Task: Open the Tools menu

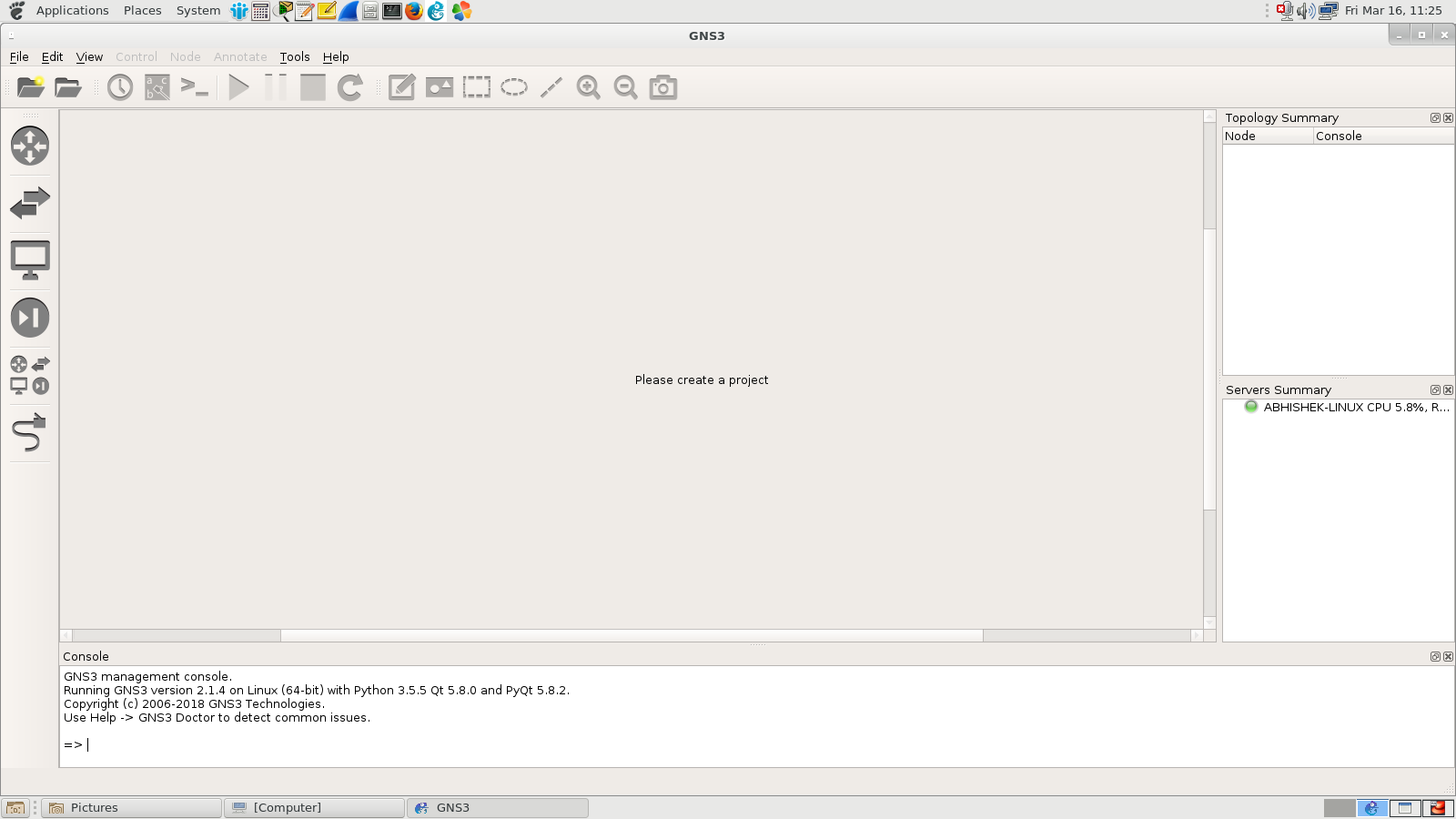Action: pos(295,56)
